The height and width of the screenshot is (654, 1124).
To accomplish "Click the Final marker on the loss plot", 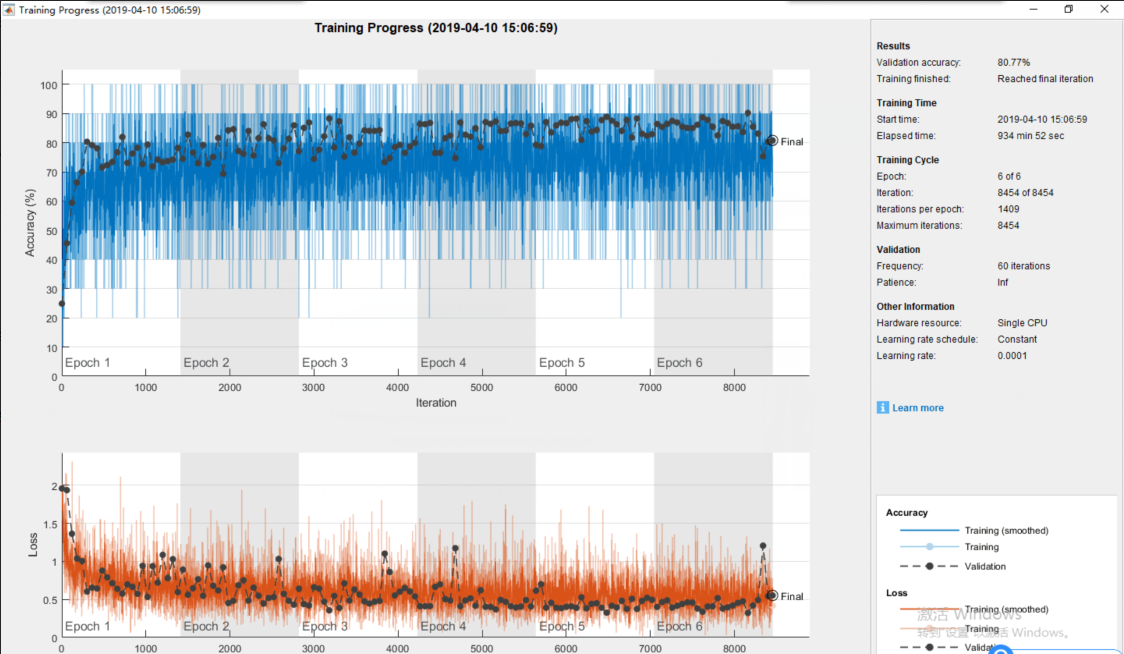I will pos(771,595).
